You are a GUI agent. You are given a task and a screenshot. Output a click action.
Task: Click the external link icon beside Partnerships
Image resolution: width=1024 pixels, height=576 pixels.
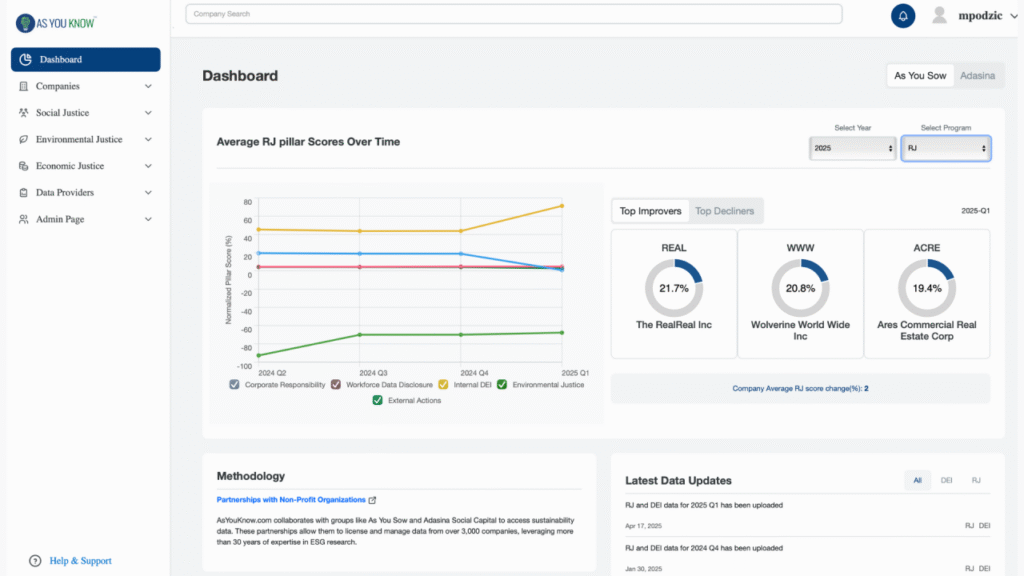pos(372,500)
